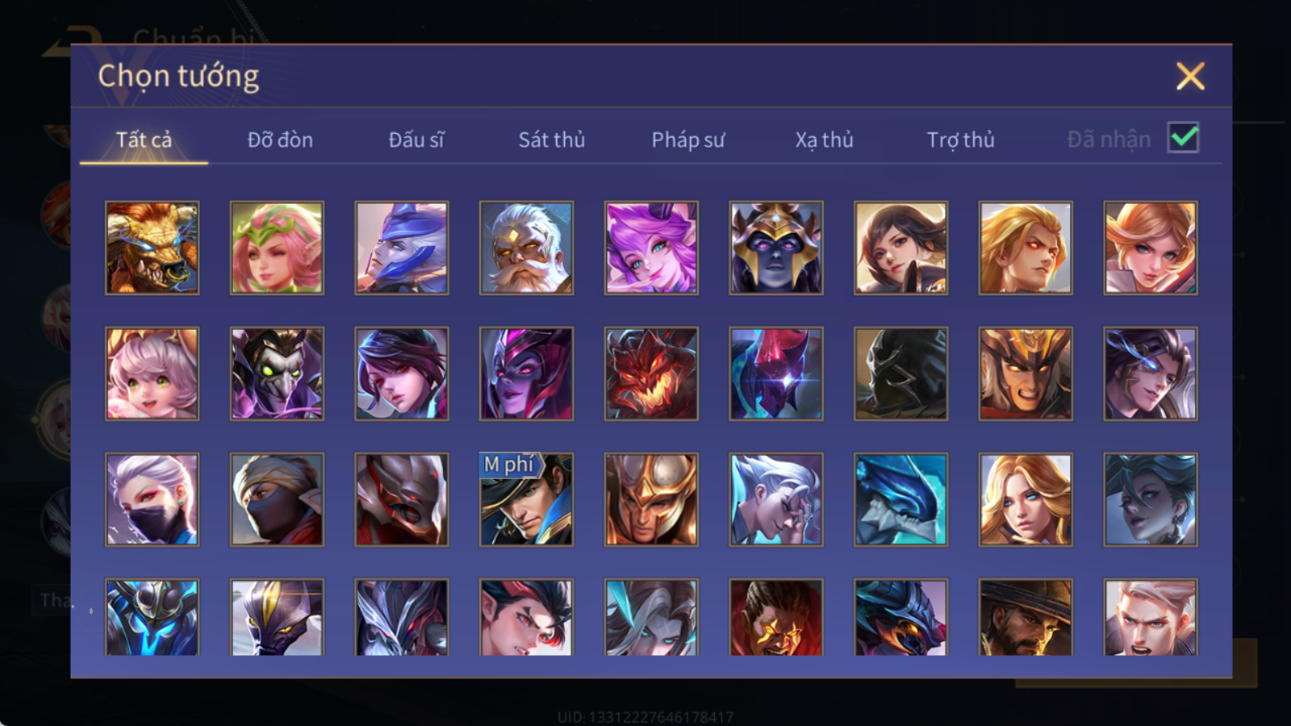Open the 'Đấu sĩ' fighter tab

416,140
